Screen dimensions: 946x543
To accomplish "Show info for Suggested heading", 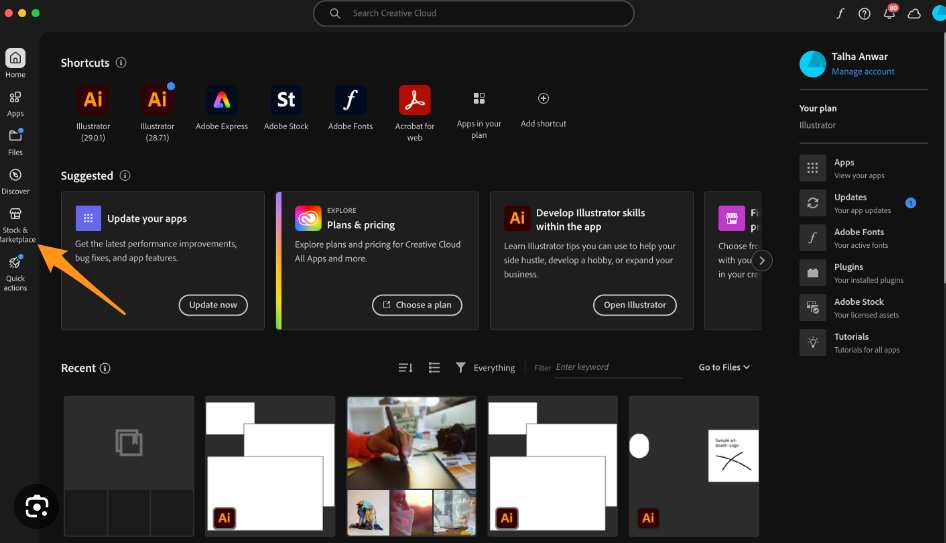I will tap(125, 176).
